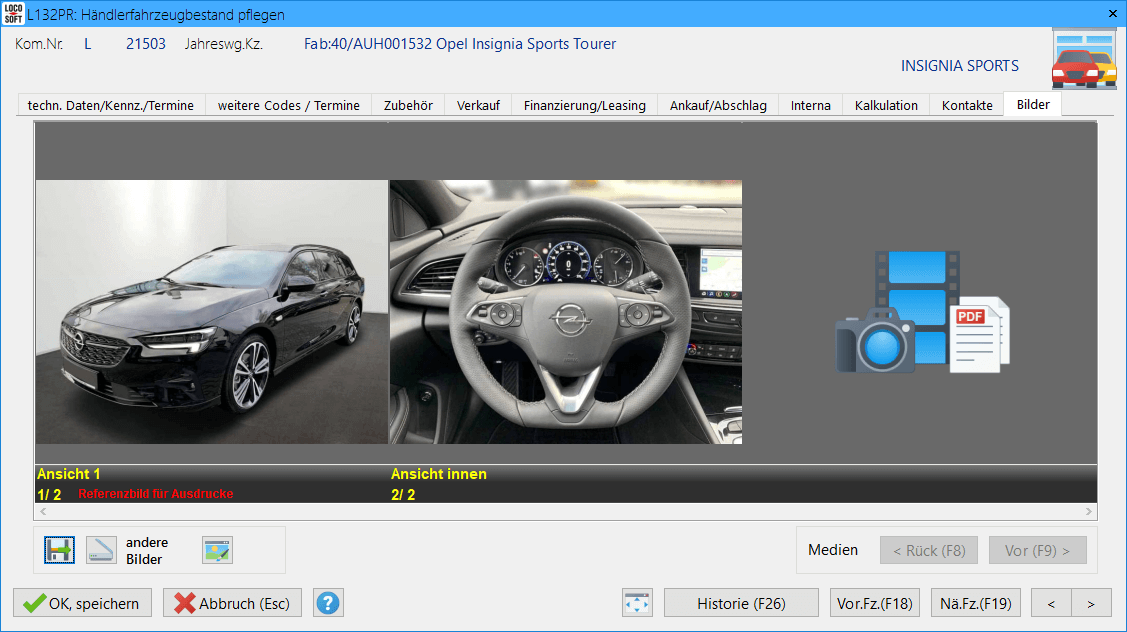Select the steering wheel interior thumbnail
The height and width of the screenshot is (632, 1127).
click(566, 312)
